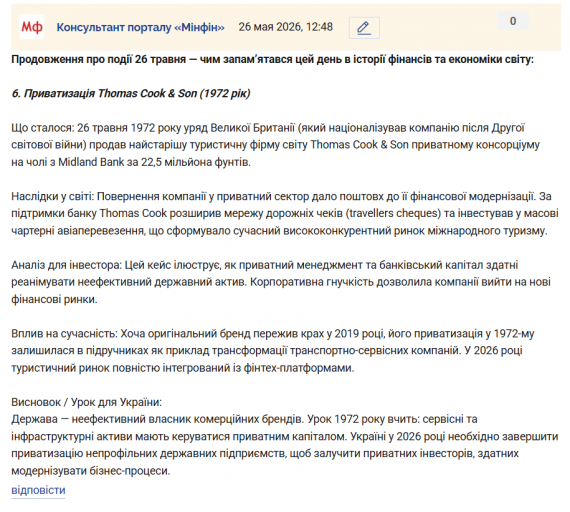Click the words Наслідки у світі:
The height and width of the screenshot is (512, 570).
point(53,196)
